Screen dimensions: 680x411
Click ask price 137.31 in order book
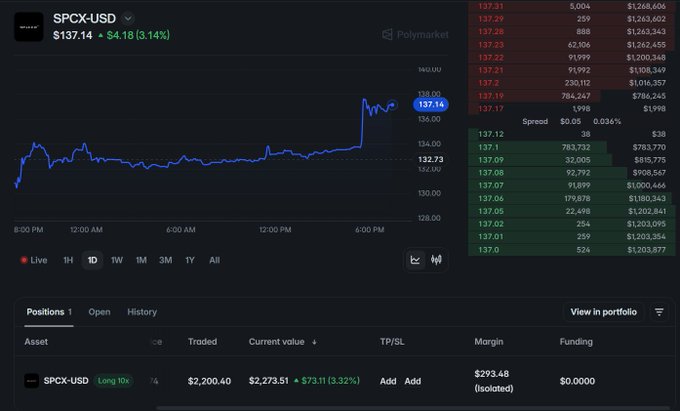click(x=490, y=6)
